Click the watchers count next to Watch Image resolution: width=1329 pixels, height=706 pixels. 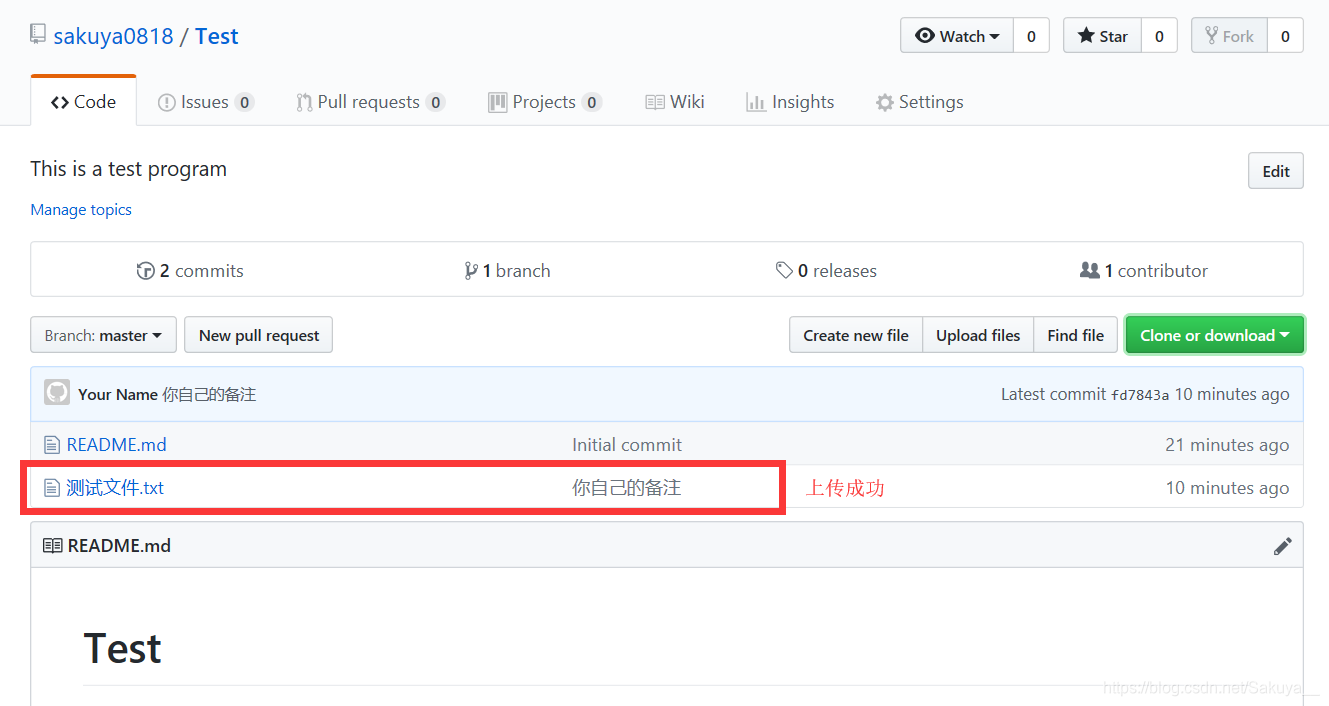coord(1031,36)
